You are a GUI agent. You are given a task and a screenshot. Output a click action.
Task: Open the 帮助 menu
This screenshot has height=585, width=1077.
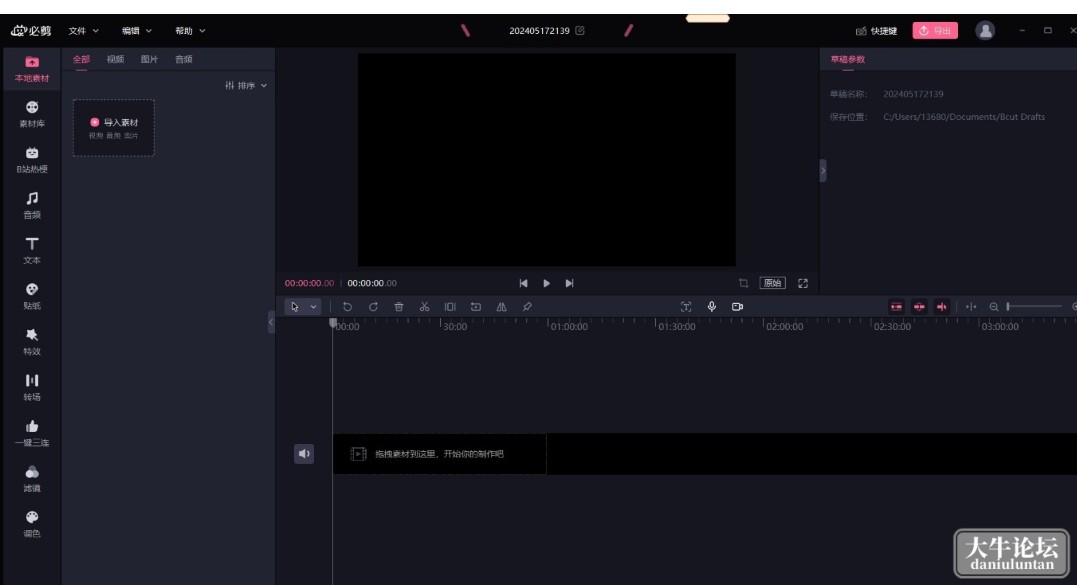coord(190,31)
